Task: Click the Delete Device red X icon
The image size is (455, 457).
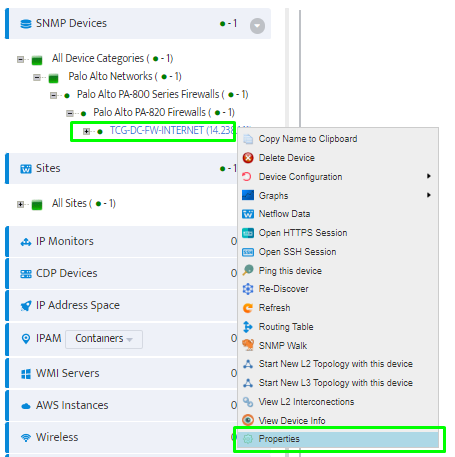Action: tap(248, 157)
